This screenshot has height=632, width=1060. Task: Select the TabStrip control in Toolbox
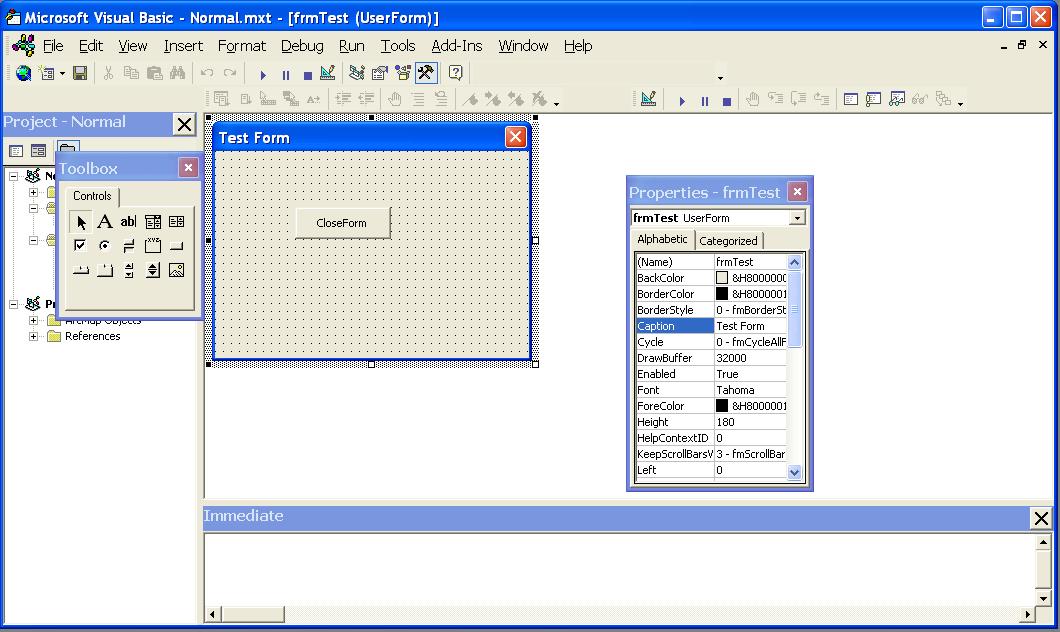80,270
